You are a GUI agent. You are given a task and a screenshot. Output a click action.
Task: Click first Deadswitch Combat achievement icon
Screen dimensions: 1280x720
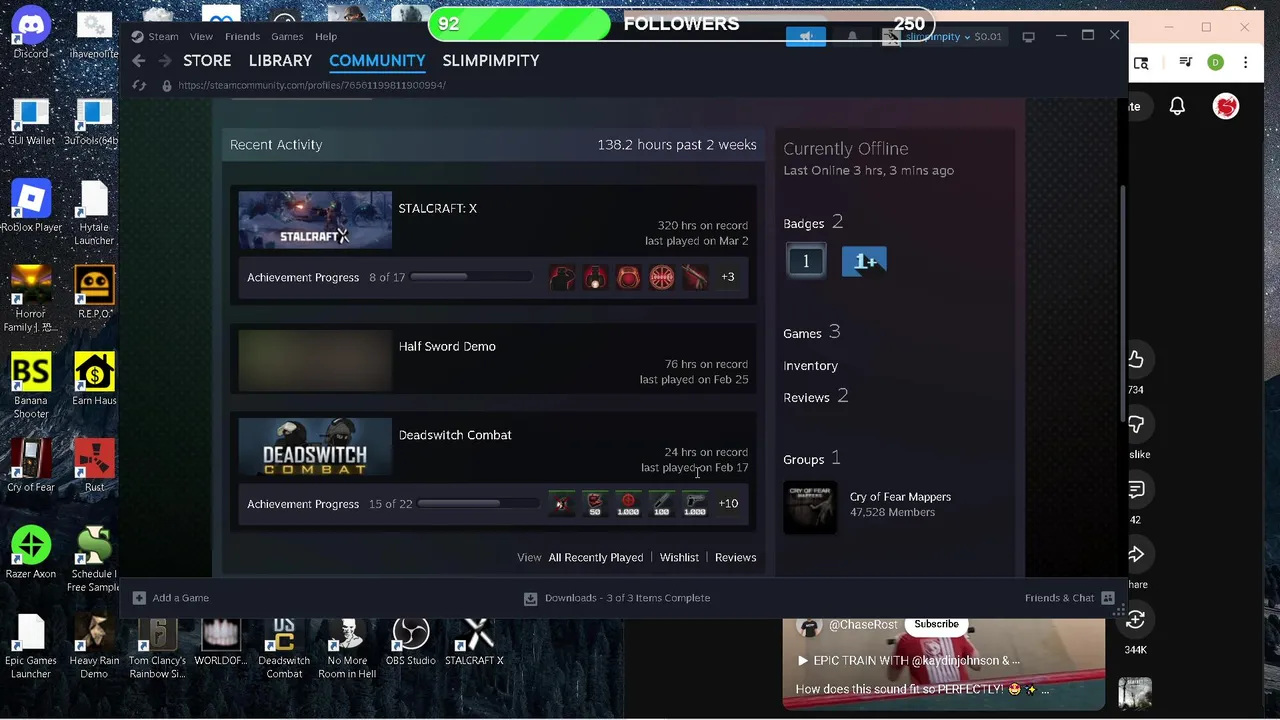pyautogui.click(x=561, y=504)
